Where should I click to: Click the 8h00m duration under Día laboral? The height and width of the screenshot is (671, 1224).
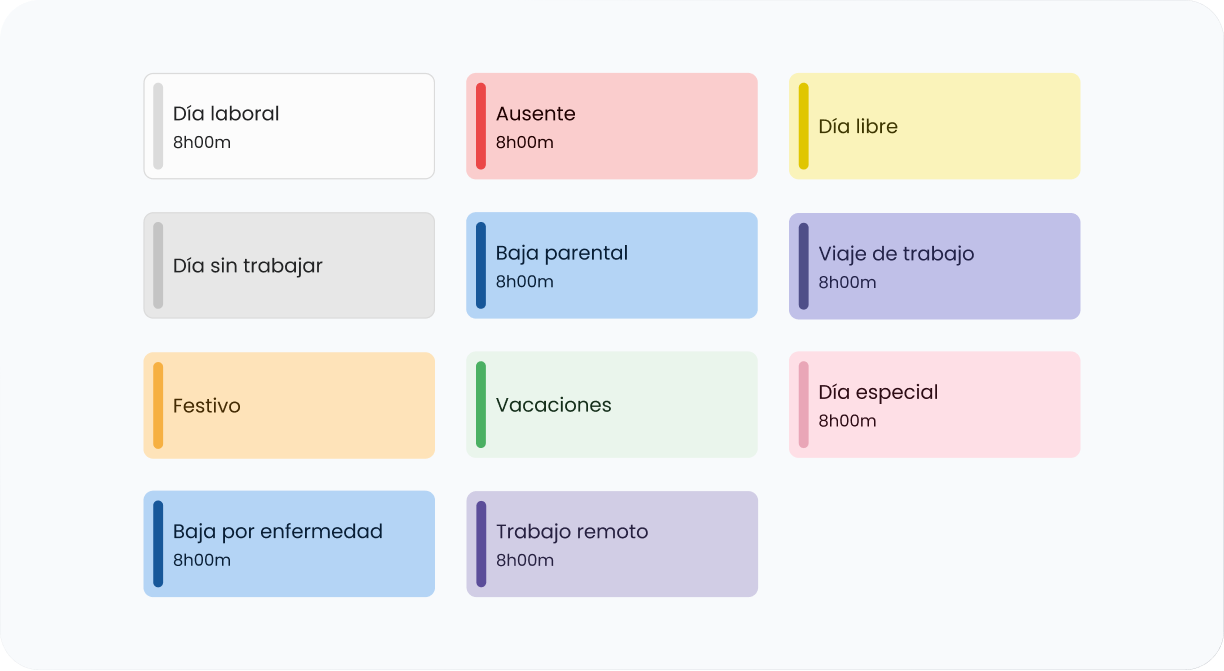202,142
